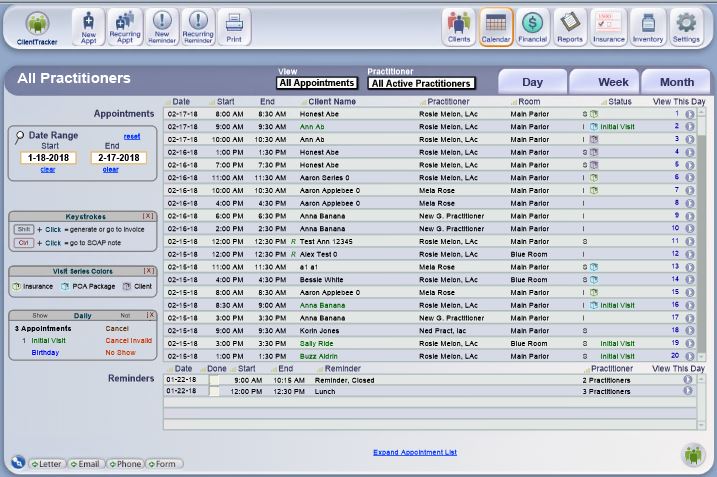
Task: Open the Inventory module
Action: 647,27
